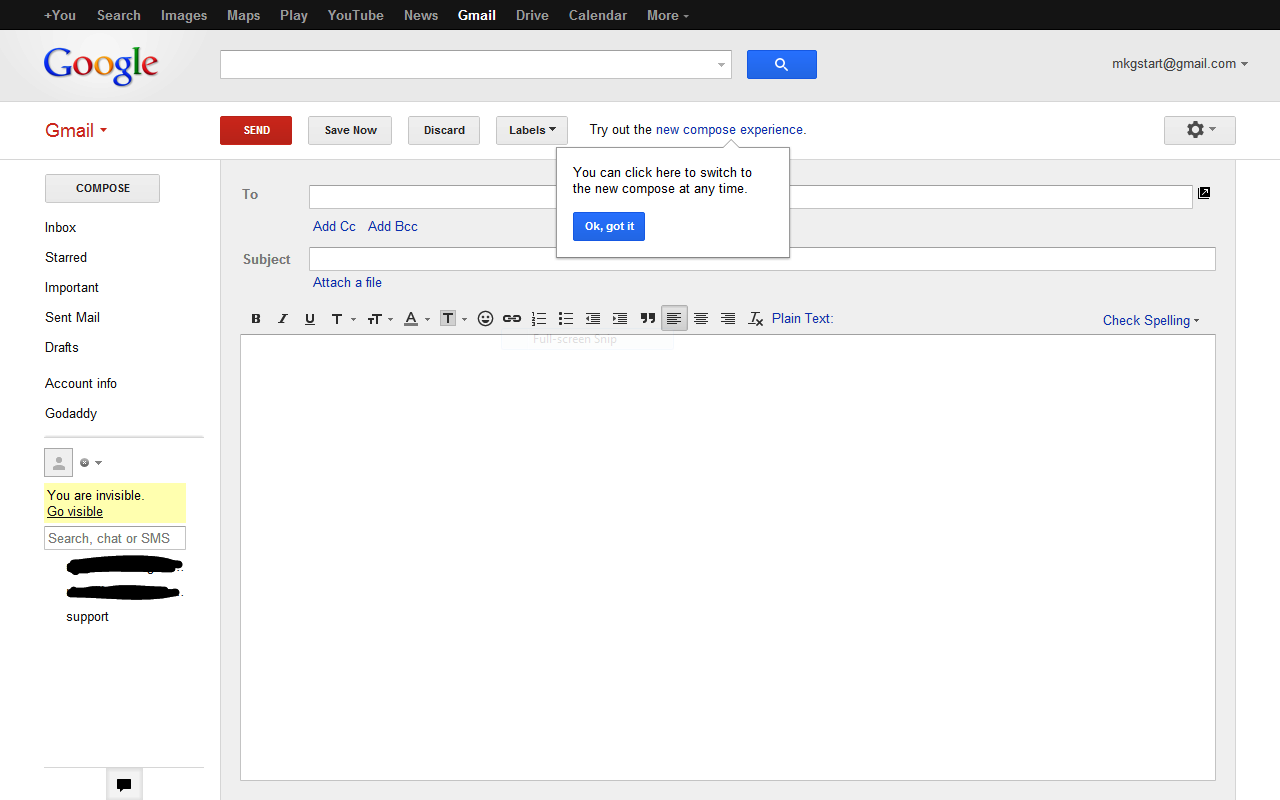Align text to the right
This screenshot has height=800, width=1280.
[x=728, y=319]
